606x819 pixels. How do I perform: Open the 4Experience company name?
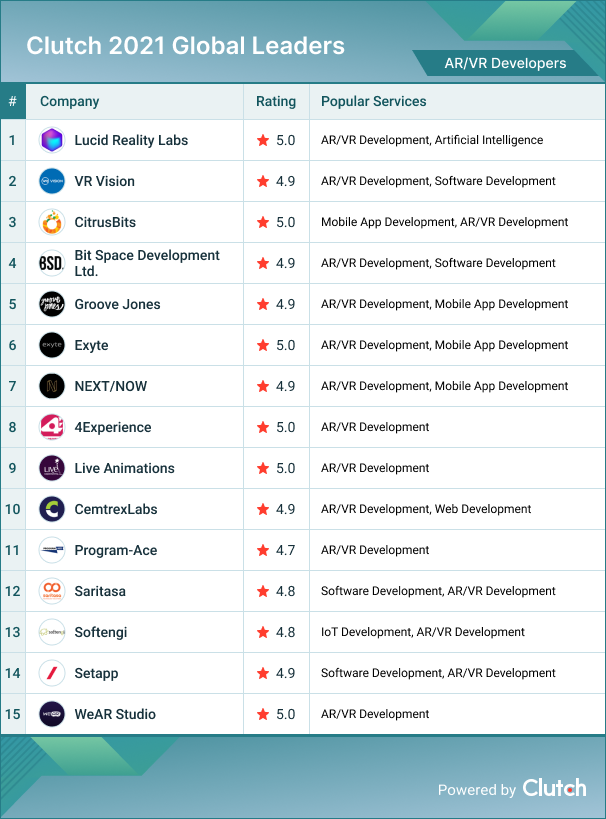[x=113, y=427]
